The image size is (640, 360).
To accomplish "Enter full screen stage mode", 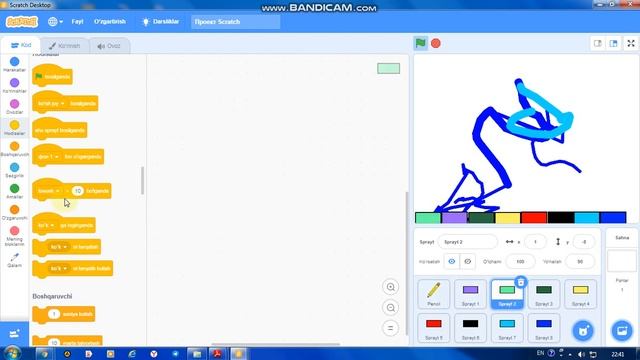I will point(631,43).
